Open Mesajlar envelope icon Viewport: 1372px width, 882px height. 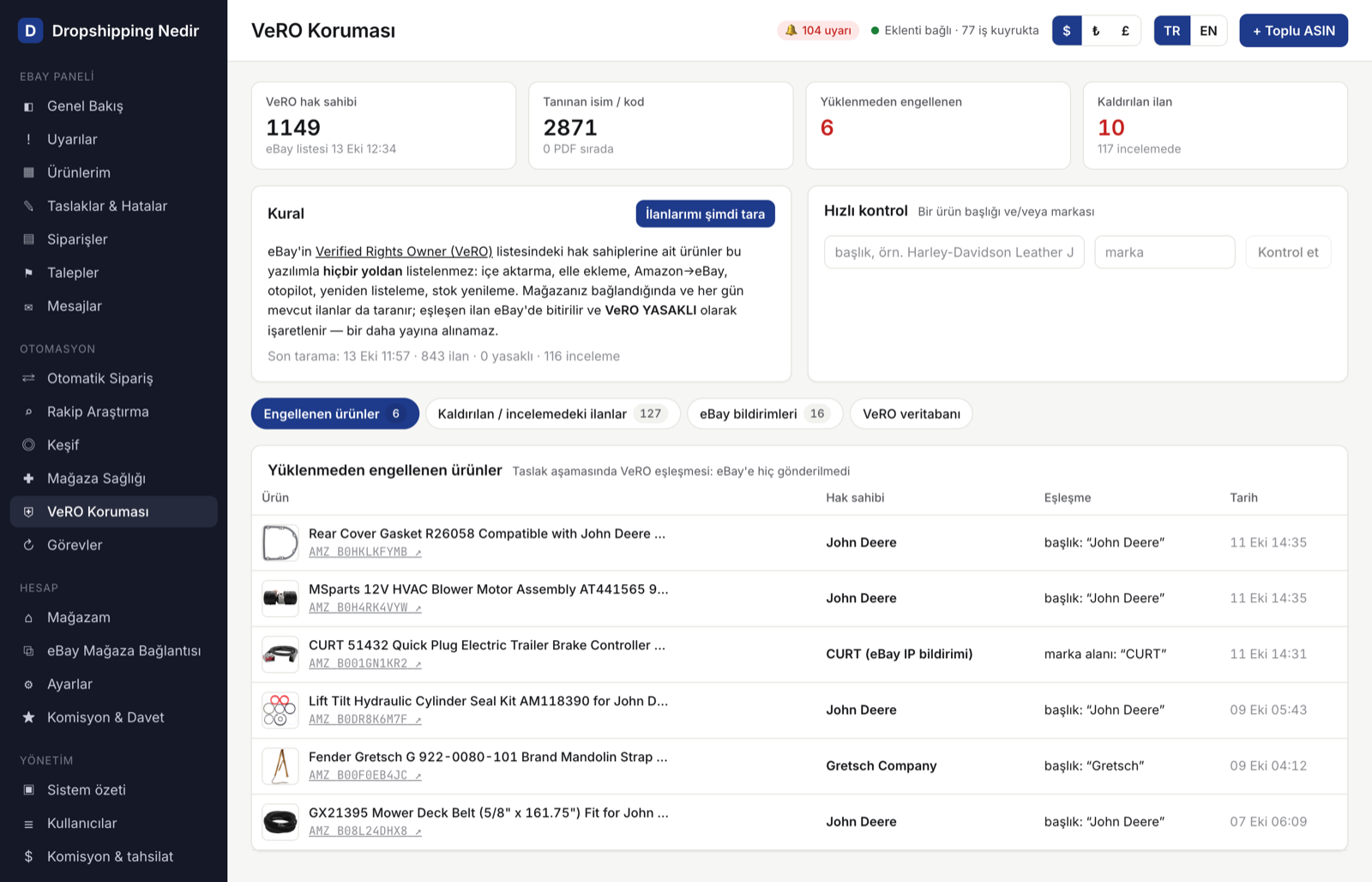click(28, 306)
